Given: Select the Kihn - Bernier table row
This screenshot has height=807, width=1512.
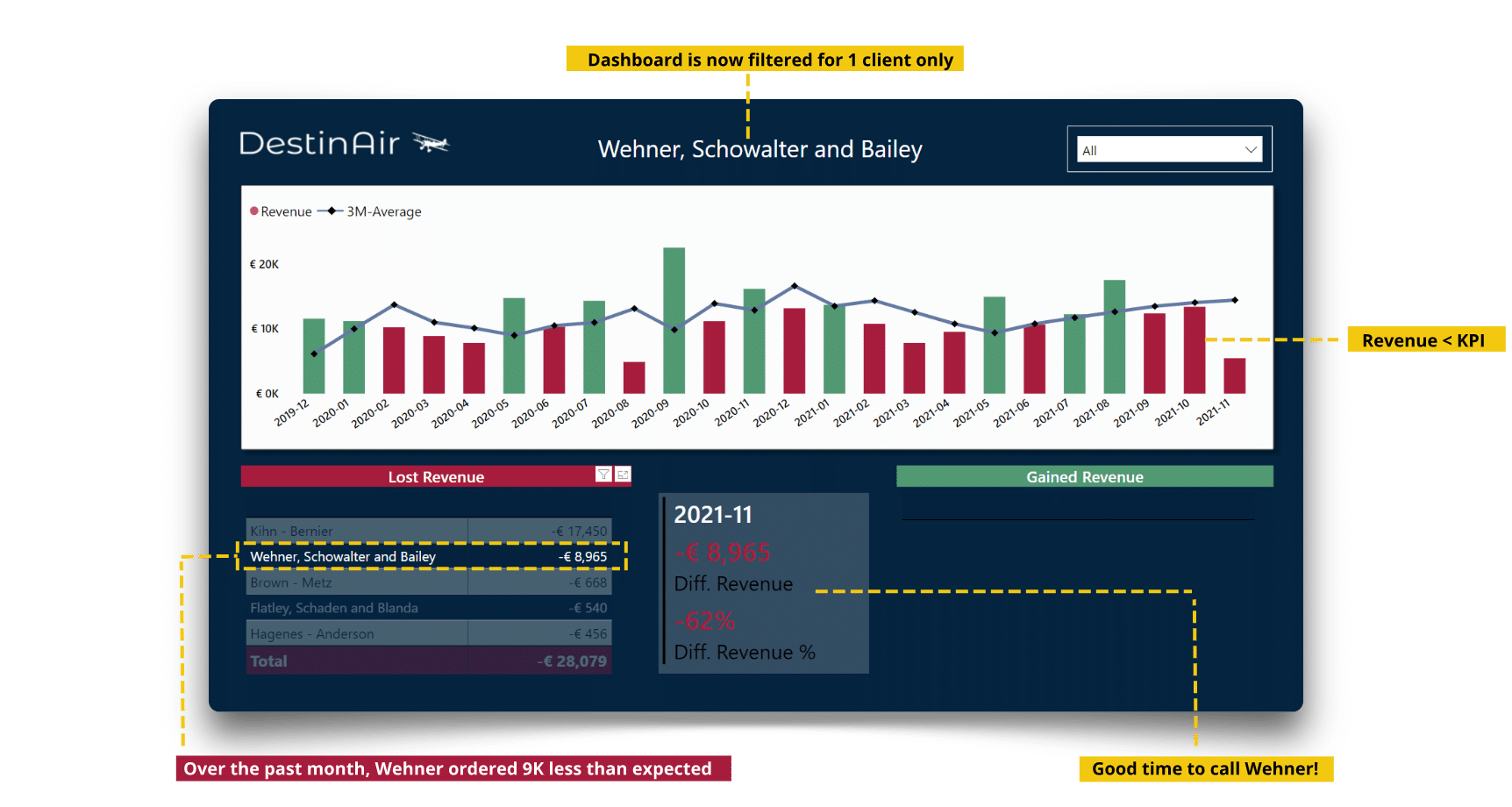Looking at the screenshot, I should pyautogui.click(x=429, y=531).
